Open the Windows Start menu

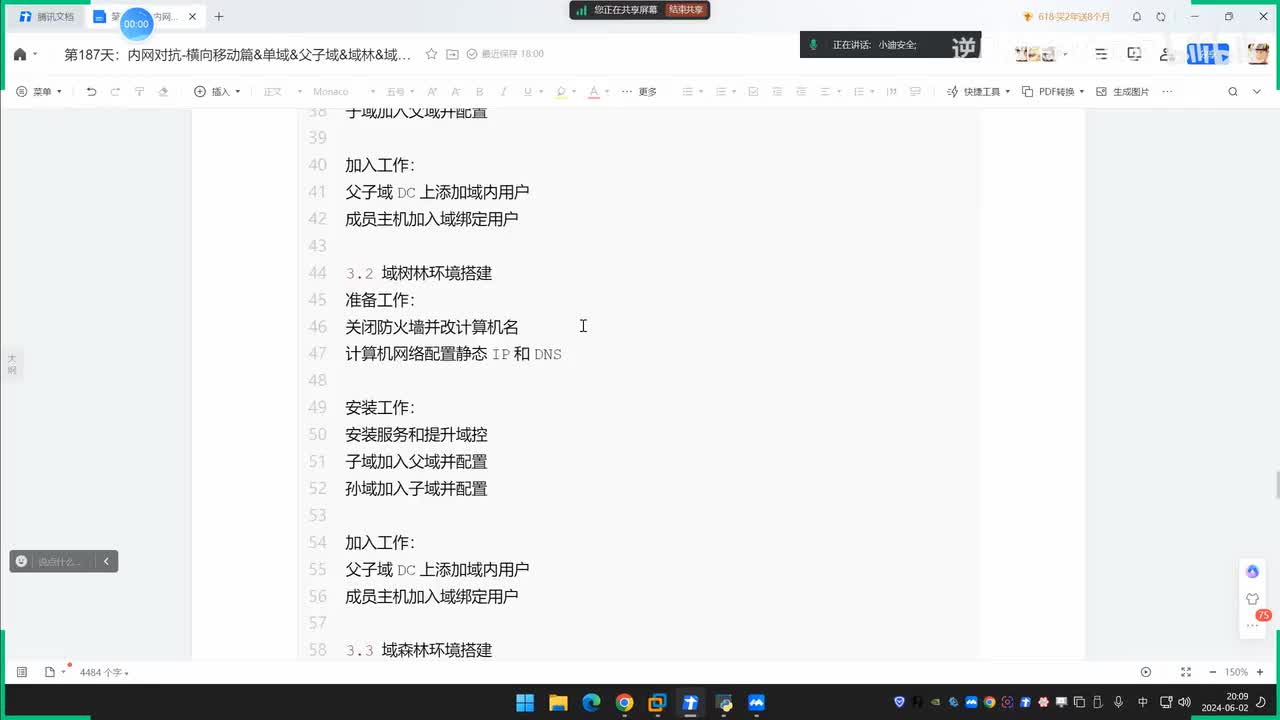point(525,703)
